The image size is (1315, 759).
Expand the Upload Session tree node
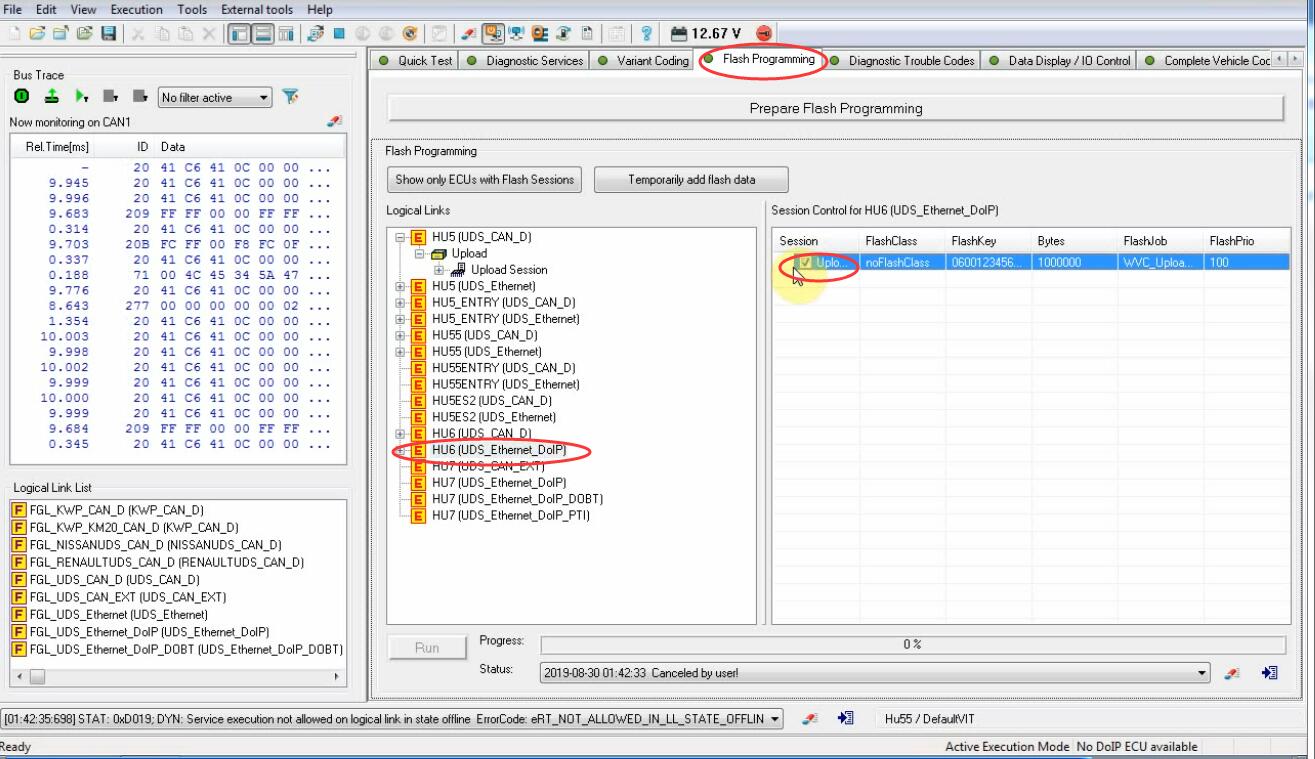(x=439, y=270)
